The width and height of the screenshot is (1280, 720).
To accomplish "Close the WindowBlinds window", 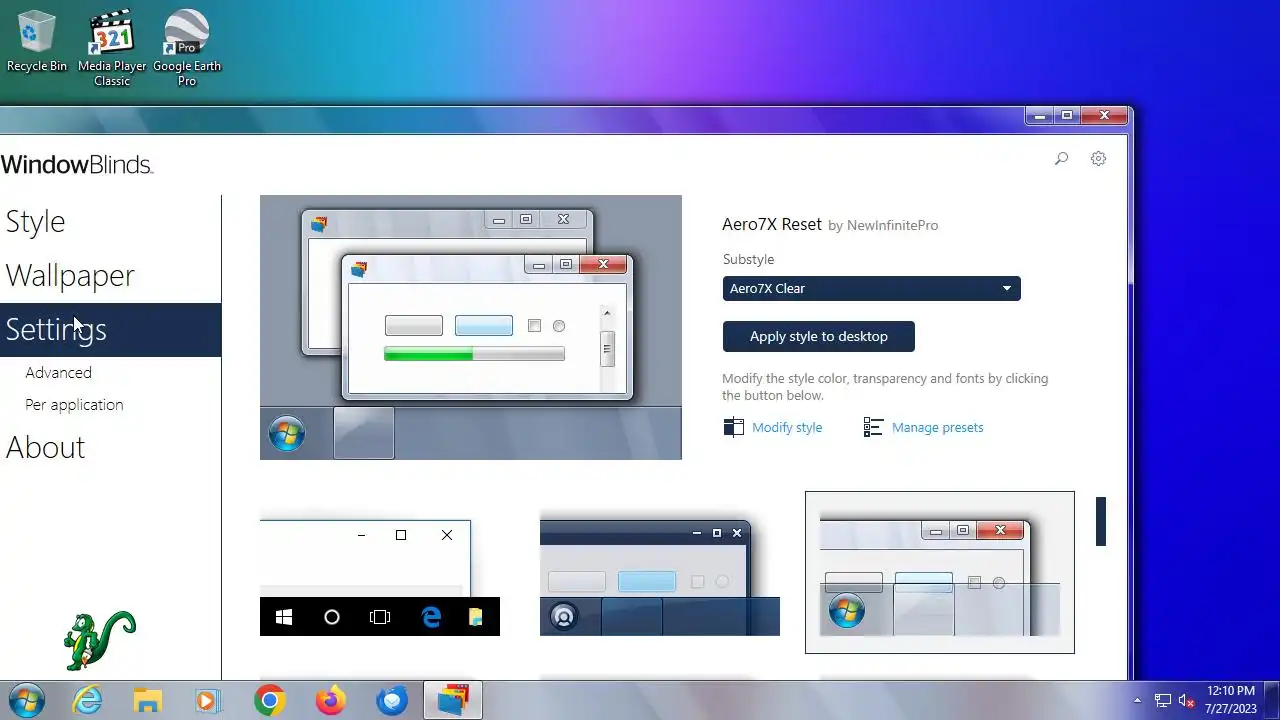I will (x=1104, y=116).
